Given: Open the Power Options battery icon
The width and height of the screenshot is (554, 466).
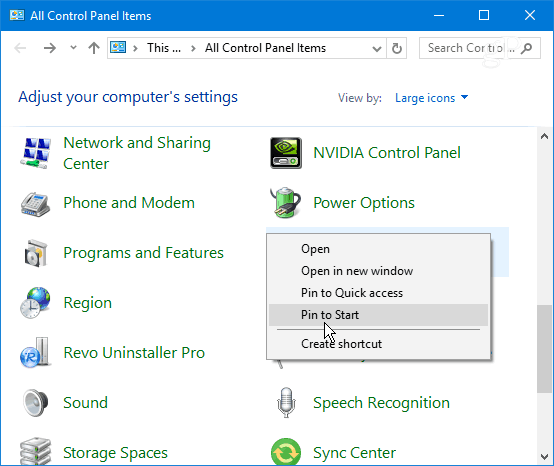Looking at the screenshot, I should click(x=286, y=202).
